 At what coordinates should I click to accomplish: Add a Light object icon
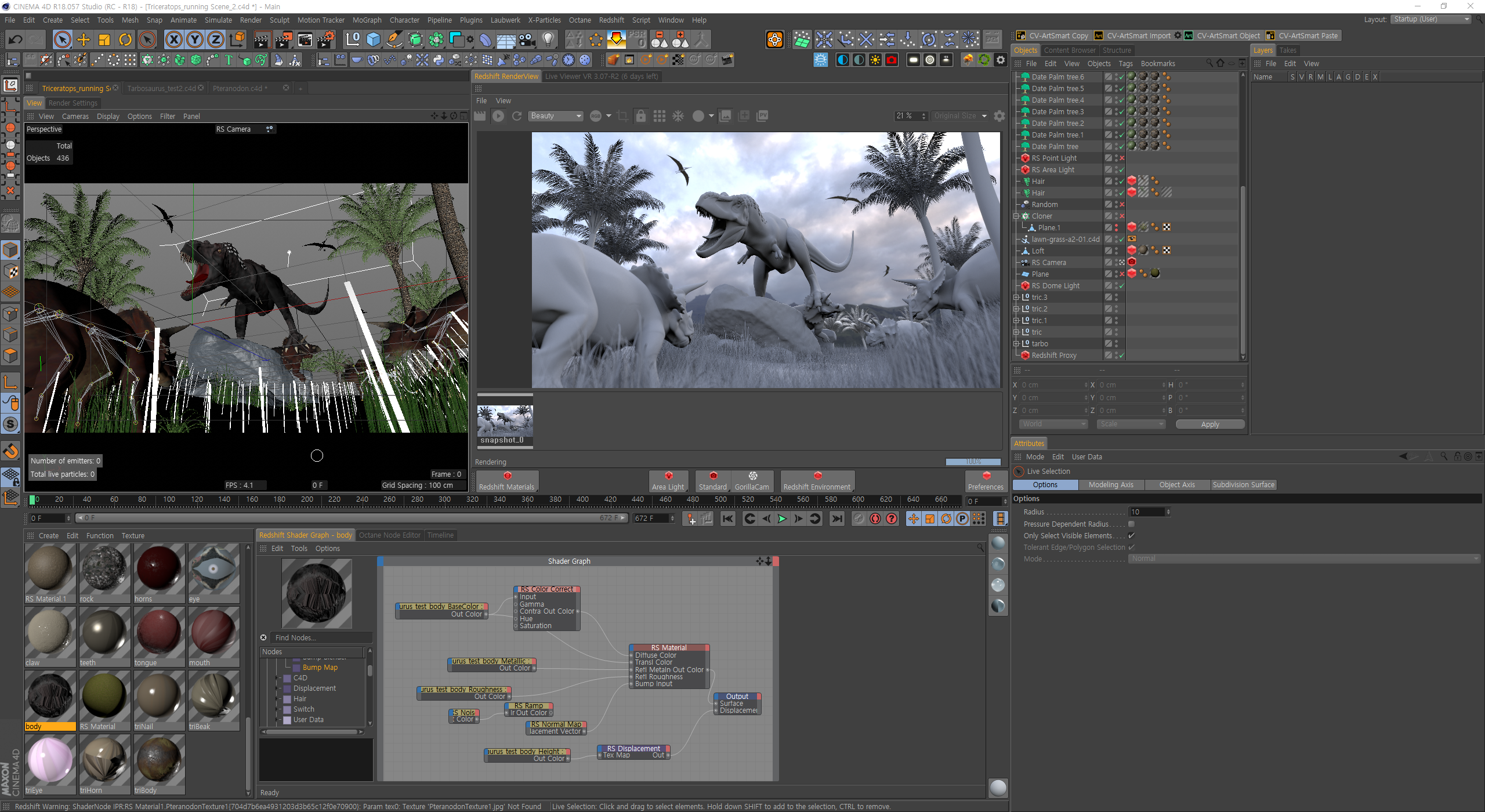pyautogui.click(x=548, y=39)
